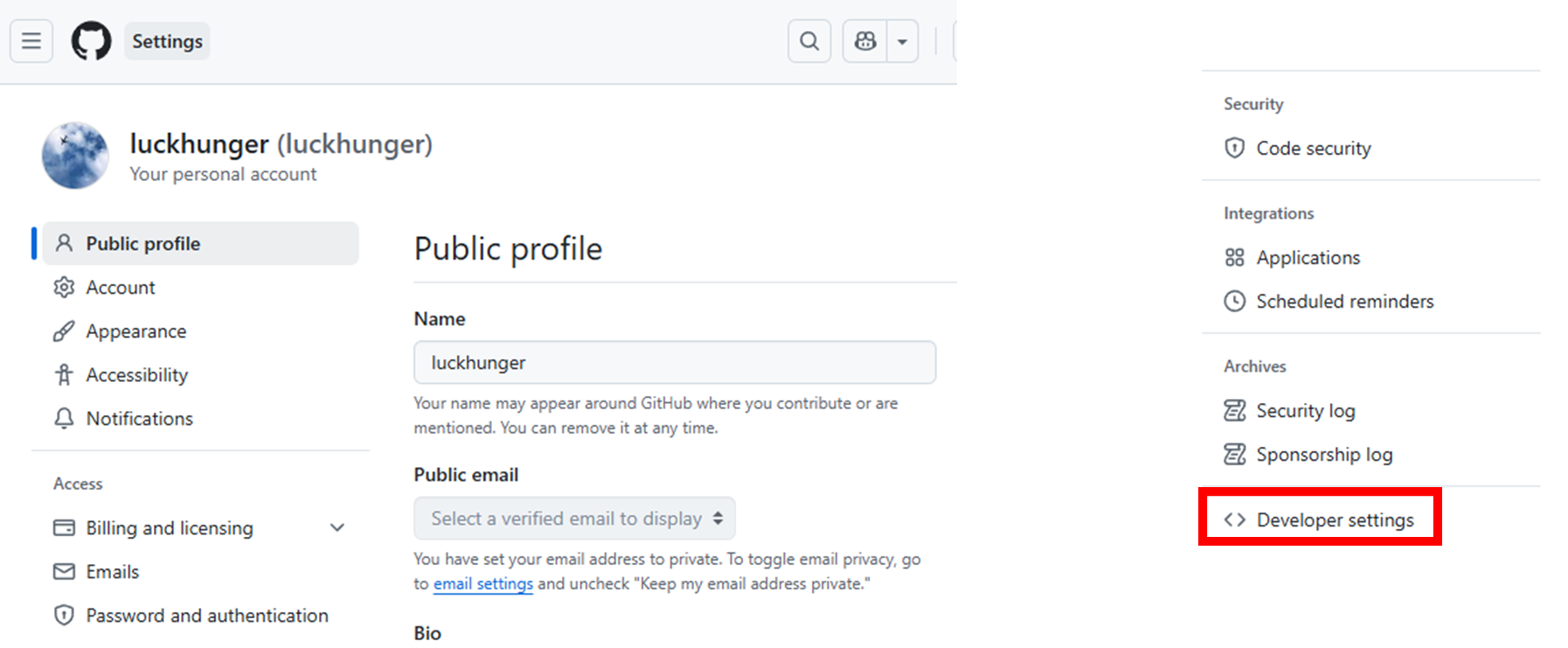
Task: Click the log icon beside Security log
Action: click(x=1234, y=410)
